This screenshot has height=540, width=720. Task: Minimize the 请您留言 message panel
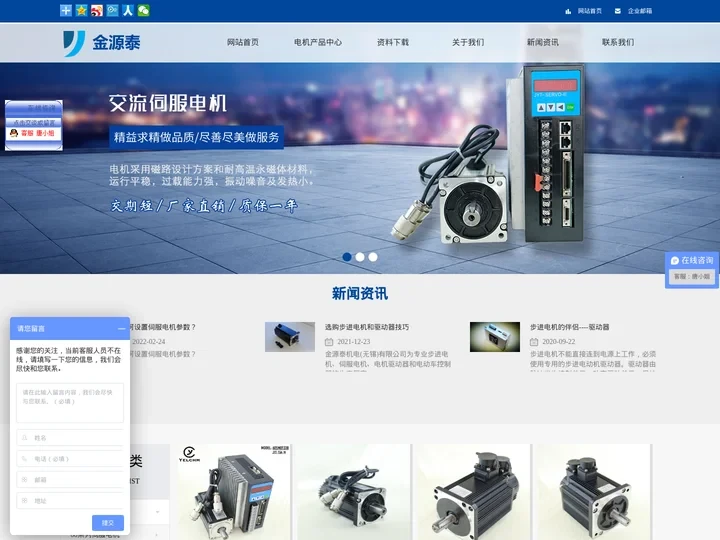tap(121, 329)
